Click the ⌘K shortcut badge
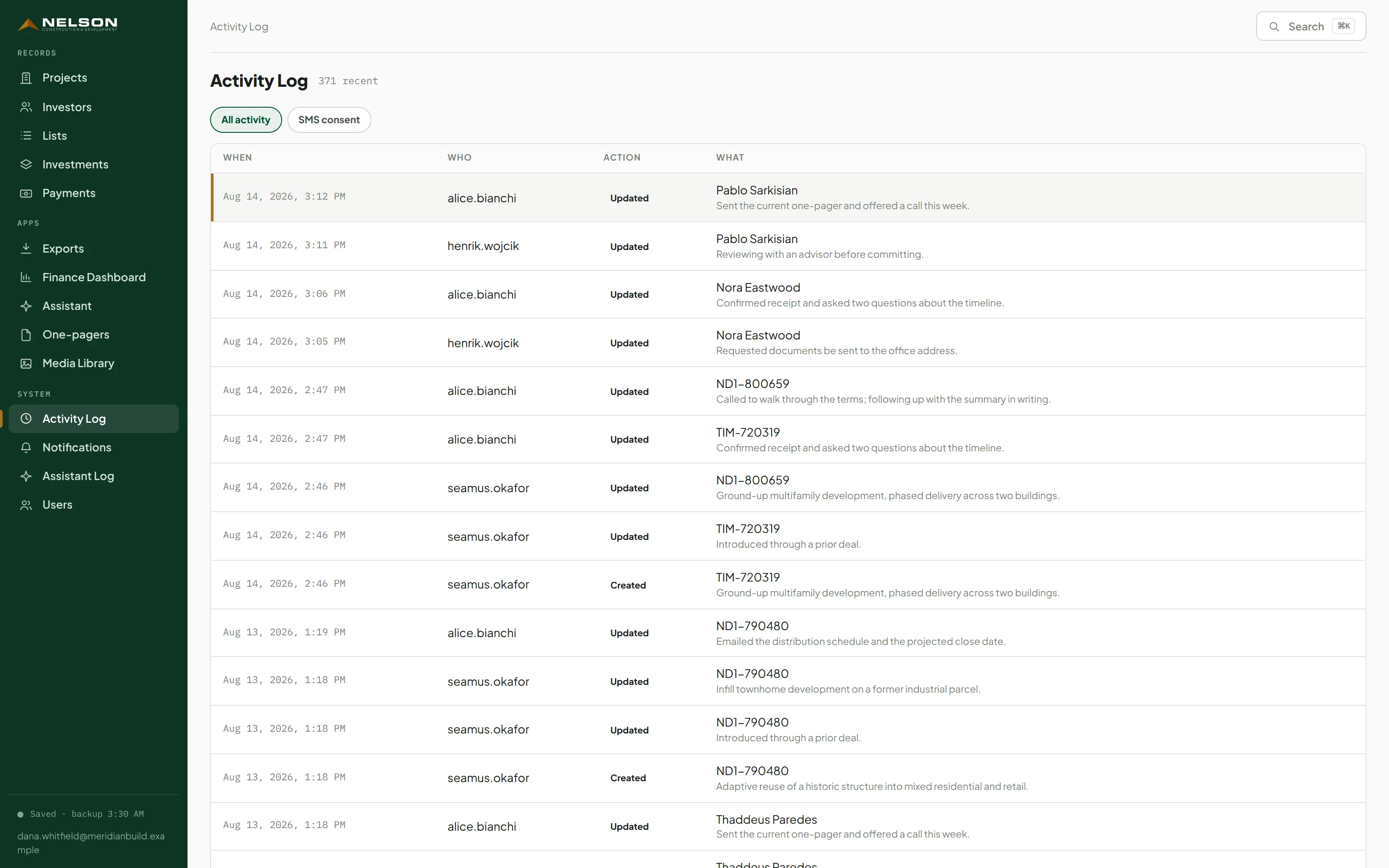Image resolution: width=1389 pixels, height=868 pixels. [1343, 26]
